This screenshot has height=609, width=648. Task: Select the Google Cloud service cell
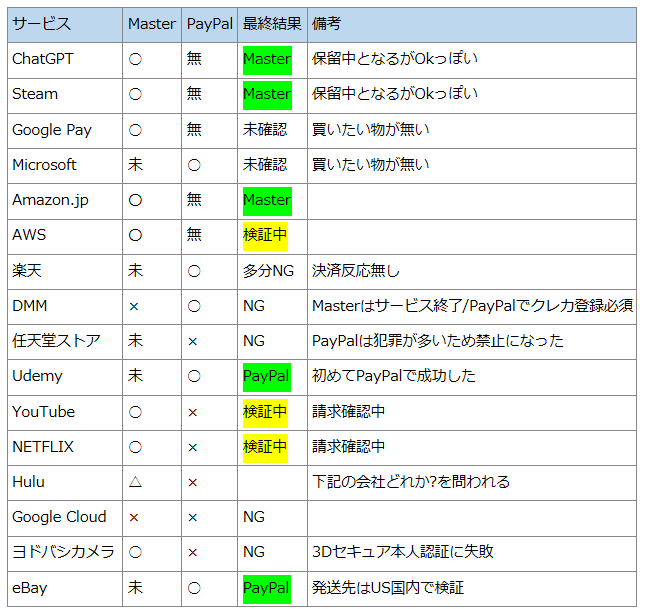[59, 517]
